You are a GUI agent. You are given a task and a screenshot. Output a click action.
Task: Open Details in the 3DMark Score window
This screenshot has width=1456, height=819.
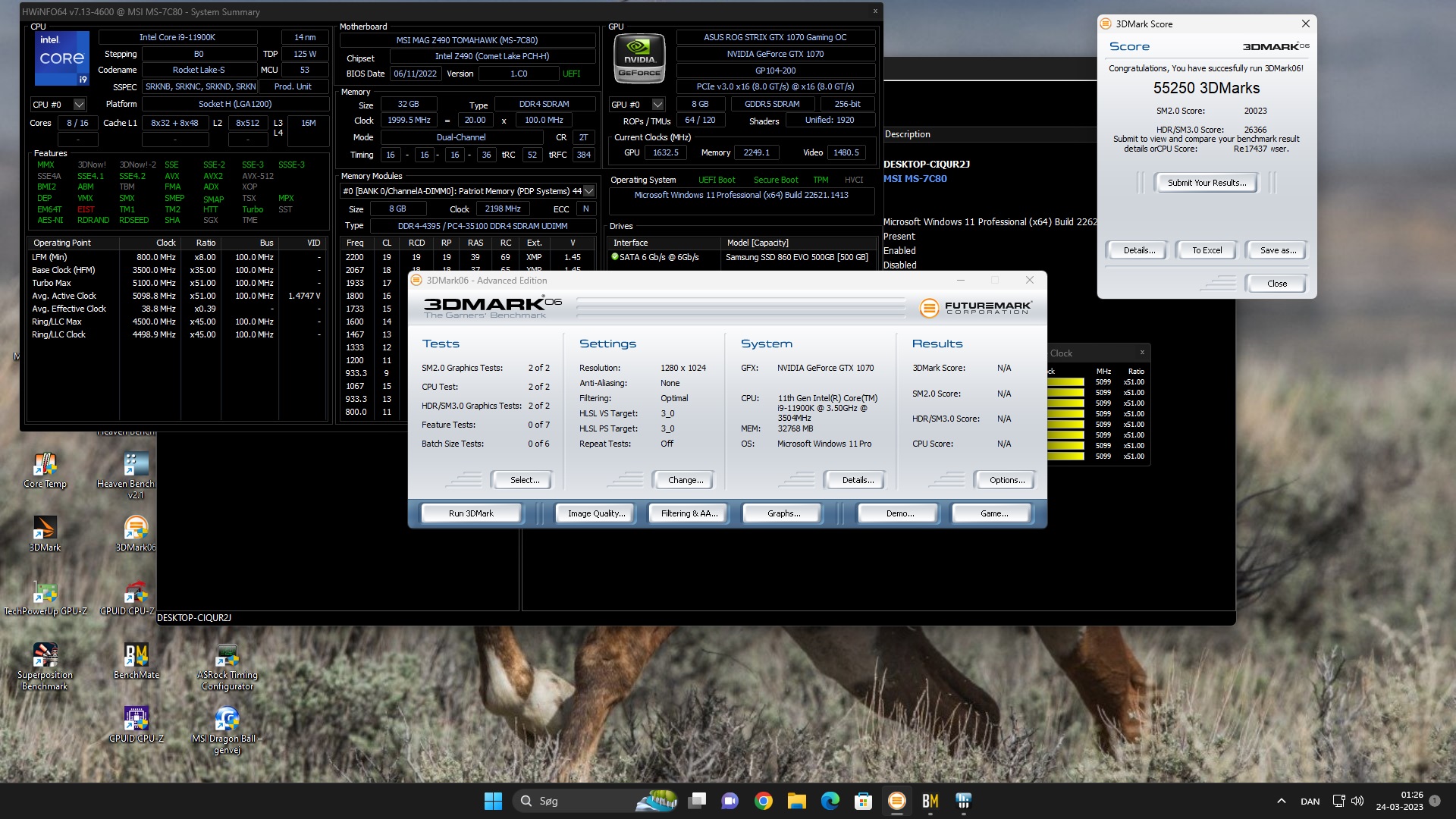coord(1139,250)
